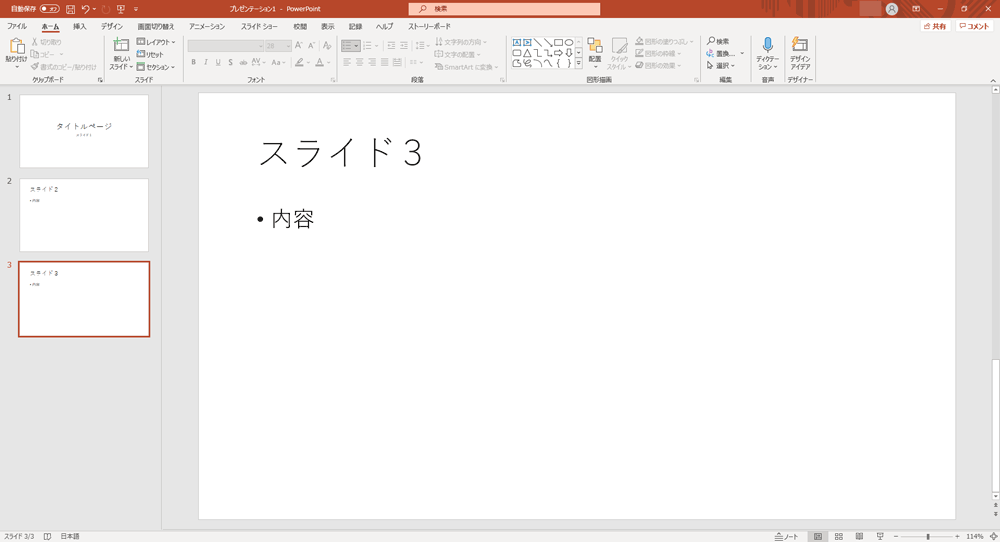Open the Layout (レイアウト) dropdown

pos(156,42)
